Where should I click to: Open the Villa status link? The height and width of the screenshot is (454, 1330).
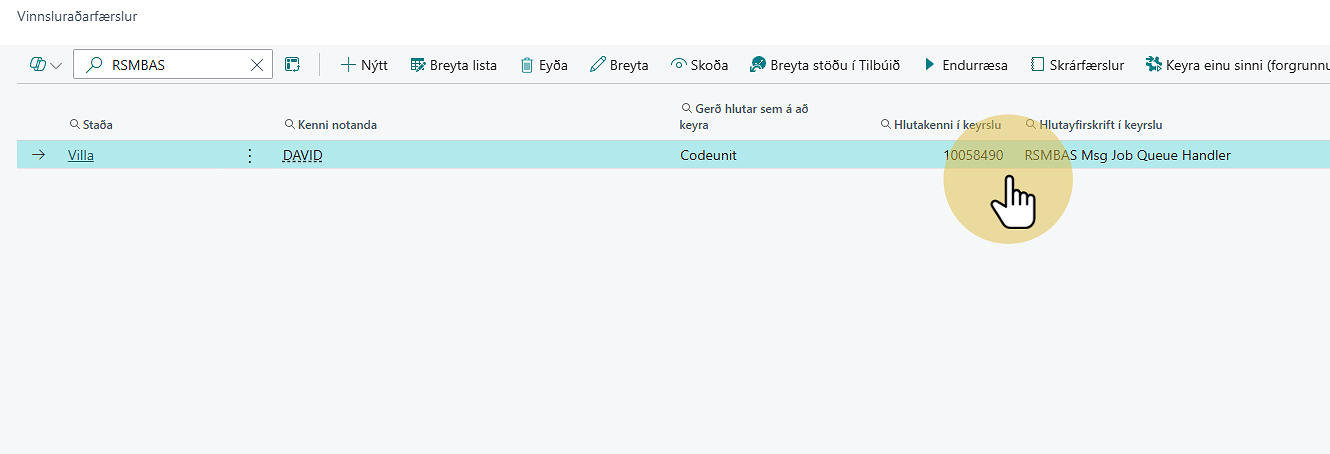81,155
